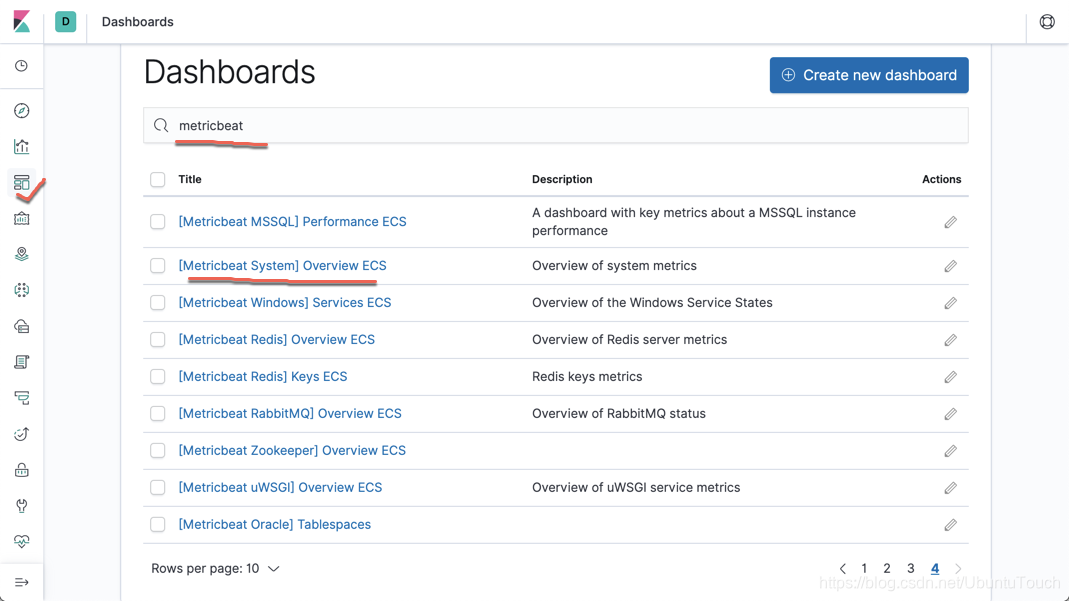Open Logs icon in sidebar
1069x601 pixels.
click(x=22, y=362)
